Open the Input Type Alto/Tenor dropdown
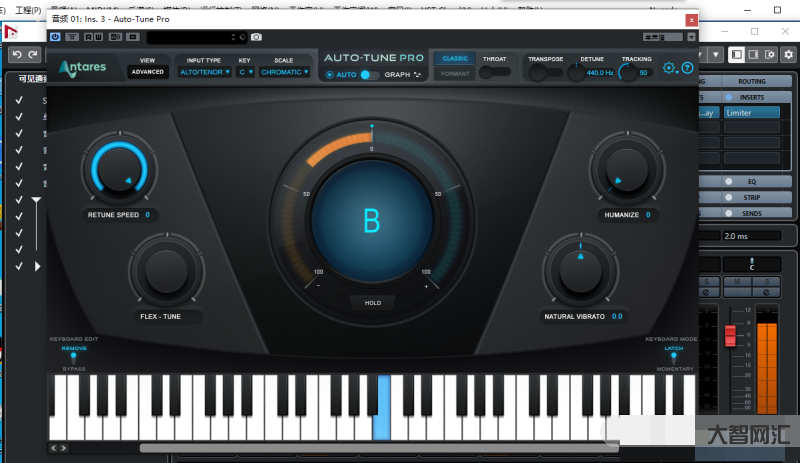800x463 pixels. [204, 72]
